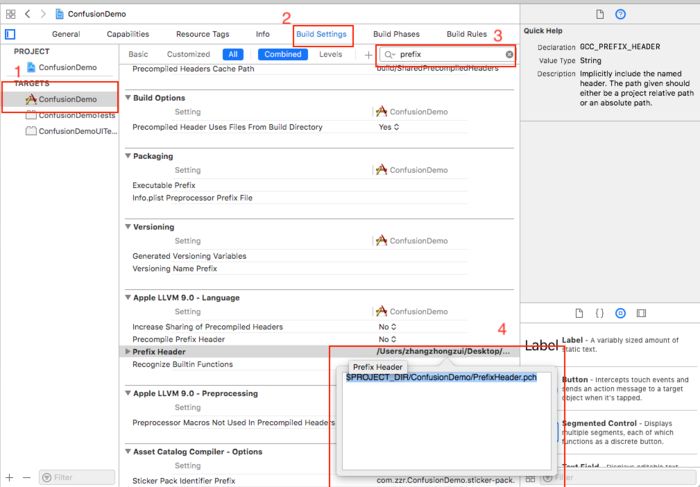Viewport: 700px width, 487px height.
Task: Open the Capabilities tab
Action: coord(128,34)
